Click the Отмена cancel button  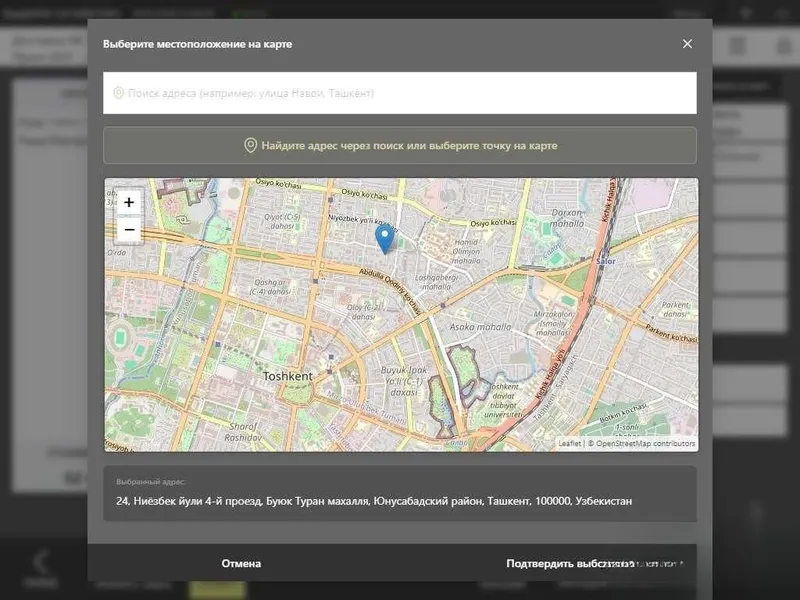(241, 563)
